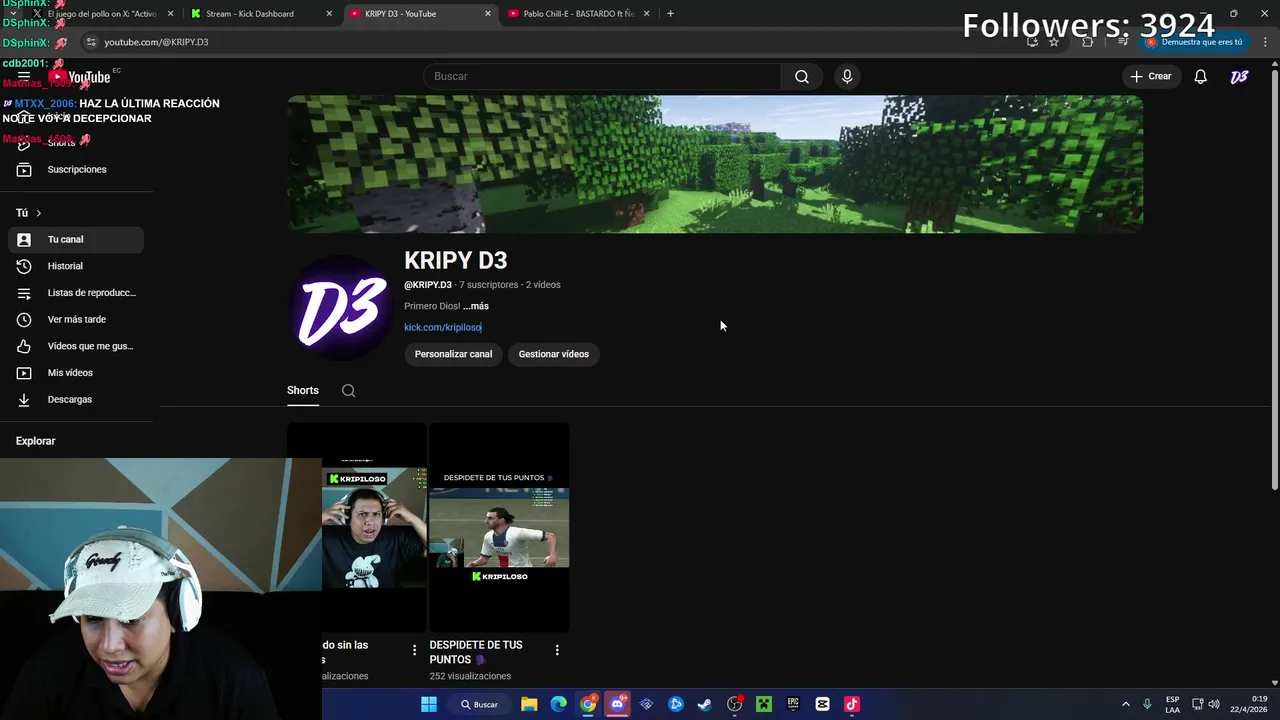Viewport: 1280px width, 720px height.
Task: Expand channel description with ...más
Action: point(476,306)
